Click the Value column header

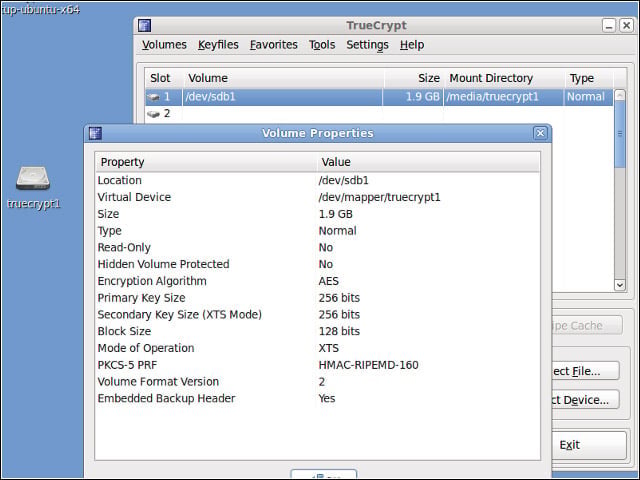(428, 162)
